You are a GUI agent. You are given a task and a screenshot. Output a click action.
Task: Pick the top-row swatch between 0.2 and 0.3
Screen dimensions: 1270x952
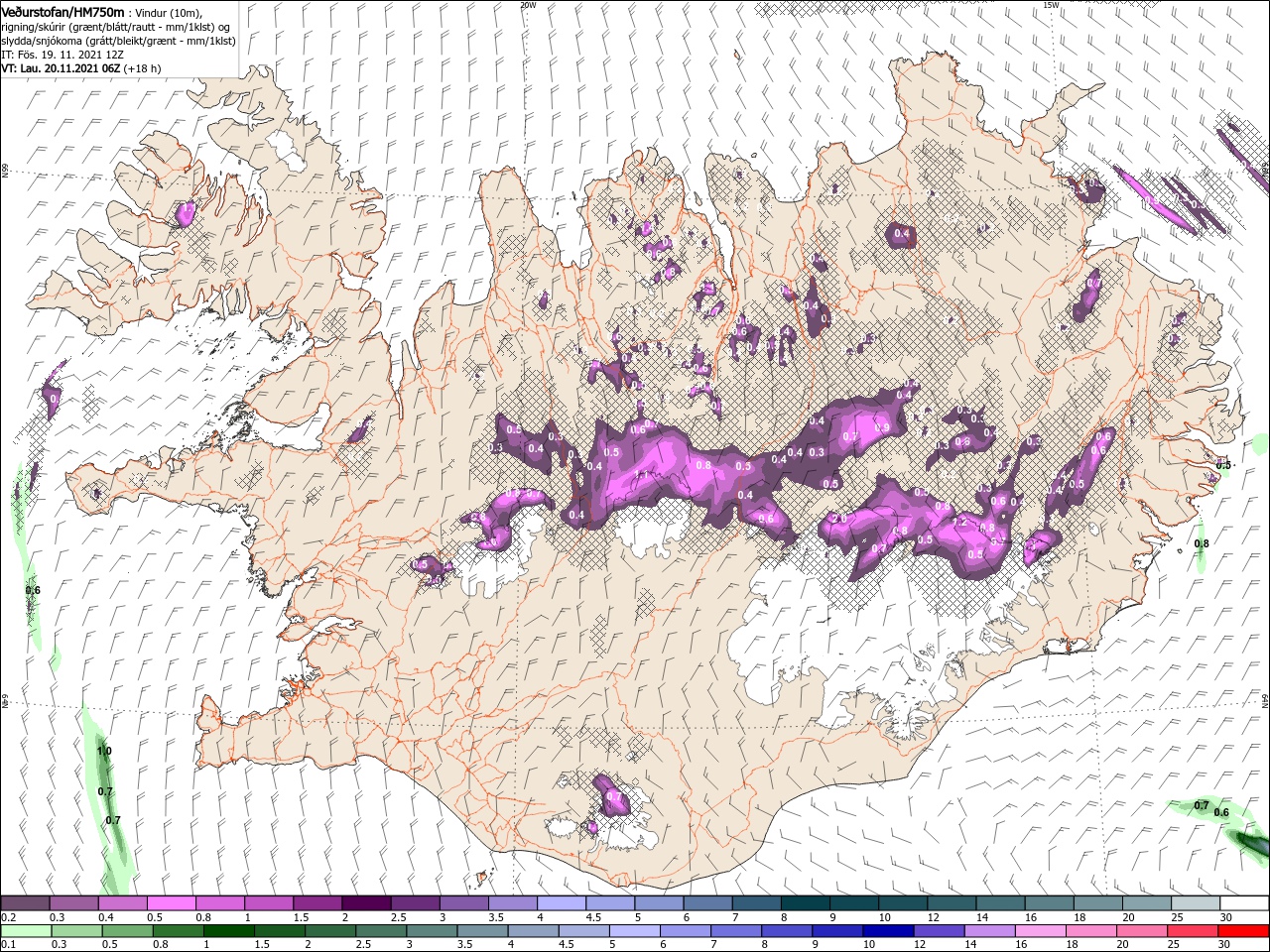25,903
